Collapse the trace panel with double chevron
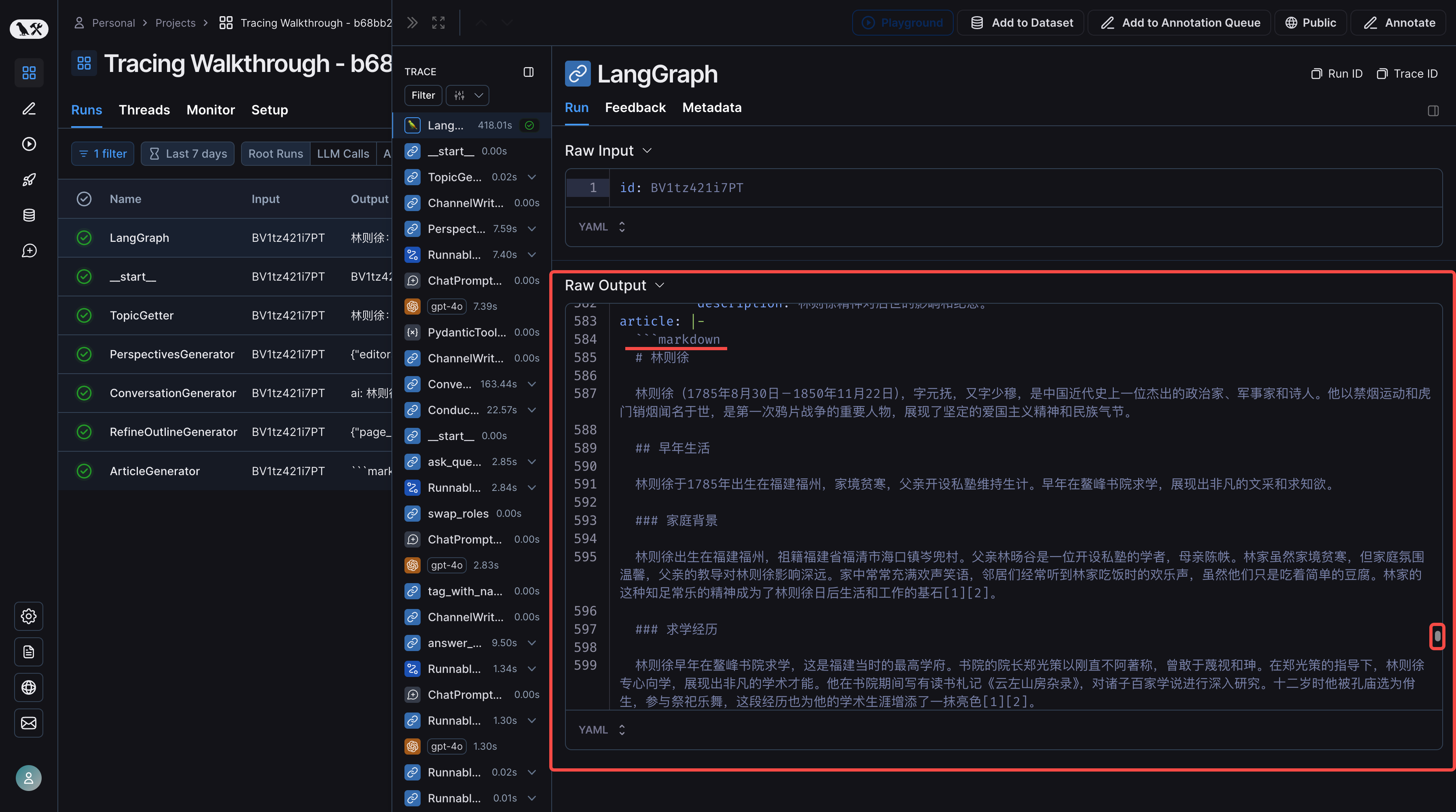The image size is (1456, 812). coord(412,23)
